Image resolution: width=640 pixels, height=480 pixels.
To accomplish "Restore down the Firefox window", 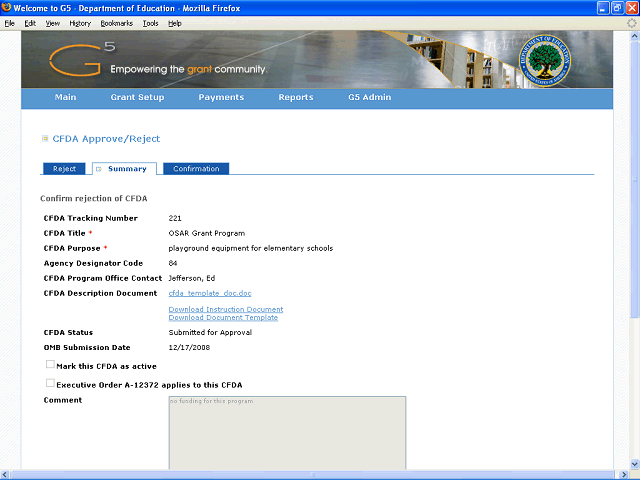I will pyautogui.click(x=618, y=8).
